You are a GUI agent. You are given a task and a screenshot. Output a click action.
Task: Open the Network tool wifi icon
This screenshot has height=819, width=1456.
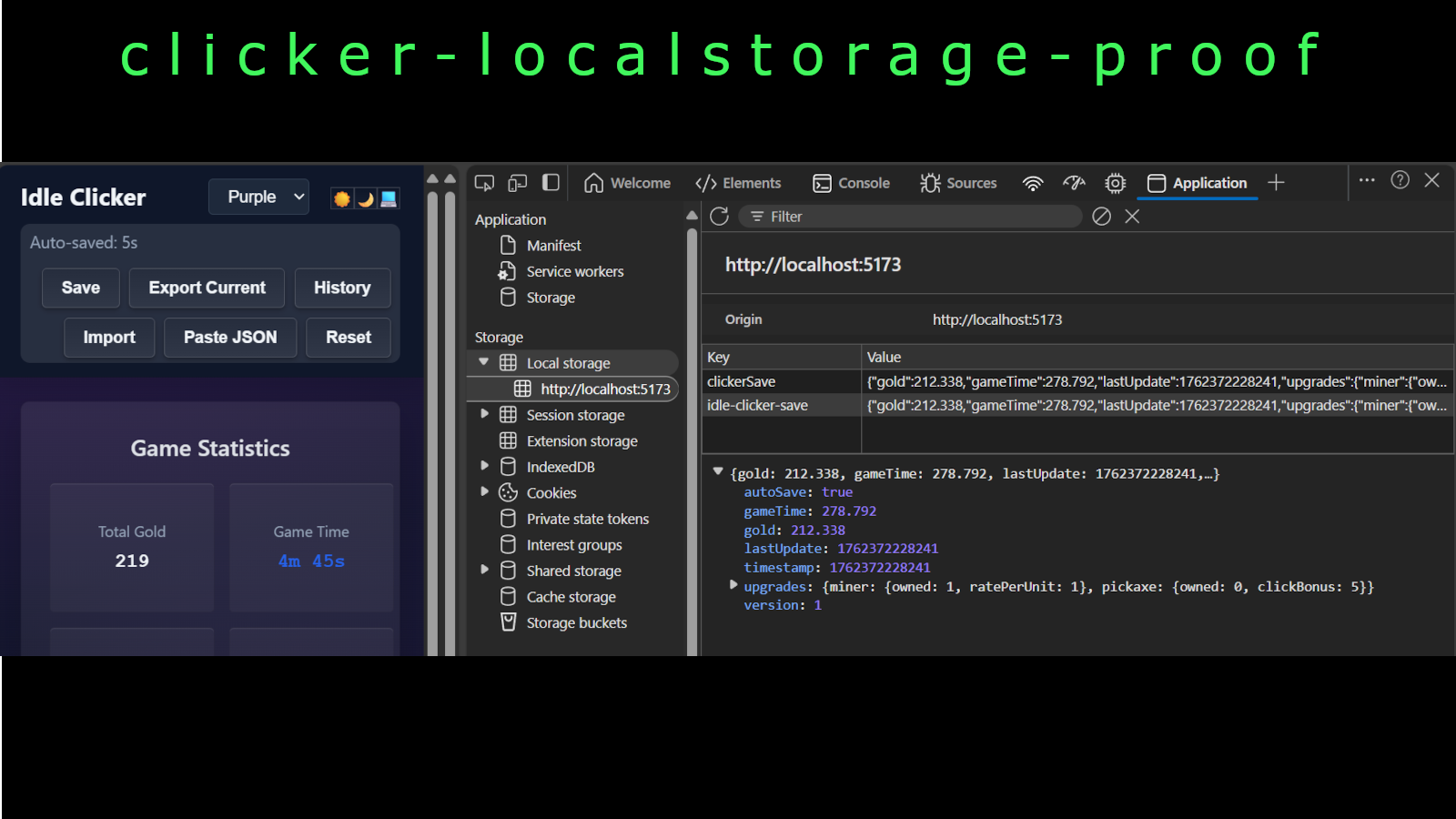pyautogui.click(x=1032, y=183)
